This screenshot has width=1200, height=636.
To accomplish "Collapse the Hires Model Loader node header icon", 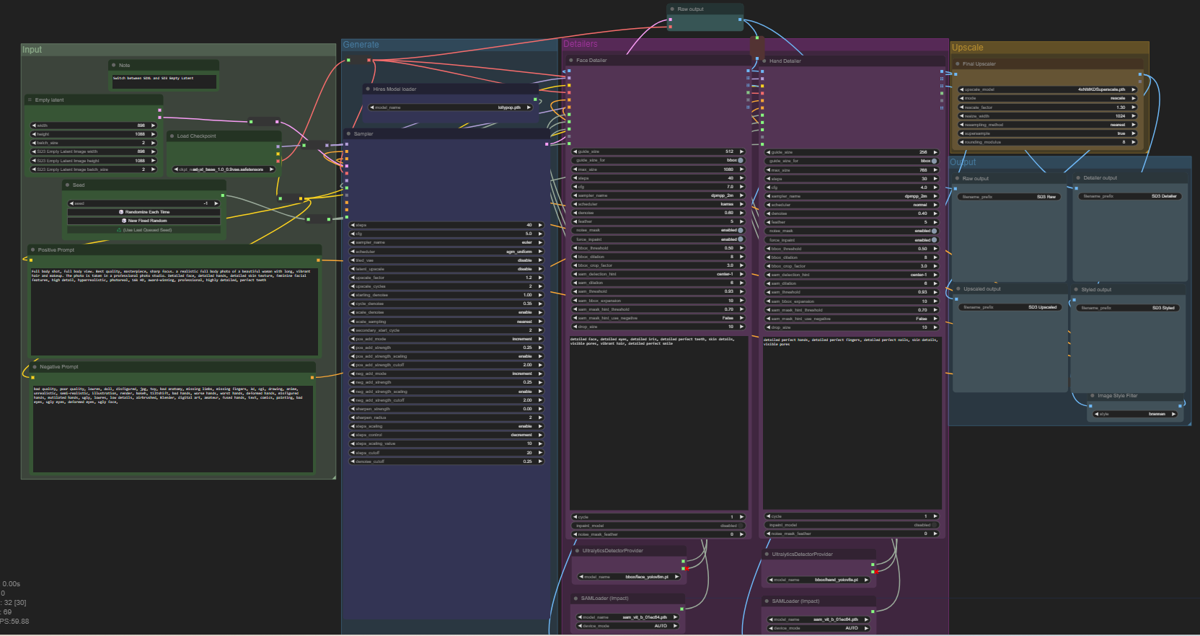I will (x=368, y=88).
